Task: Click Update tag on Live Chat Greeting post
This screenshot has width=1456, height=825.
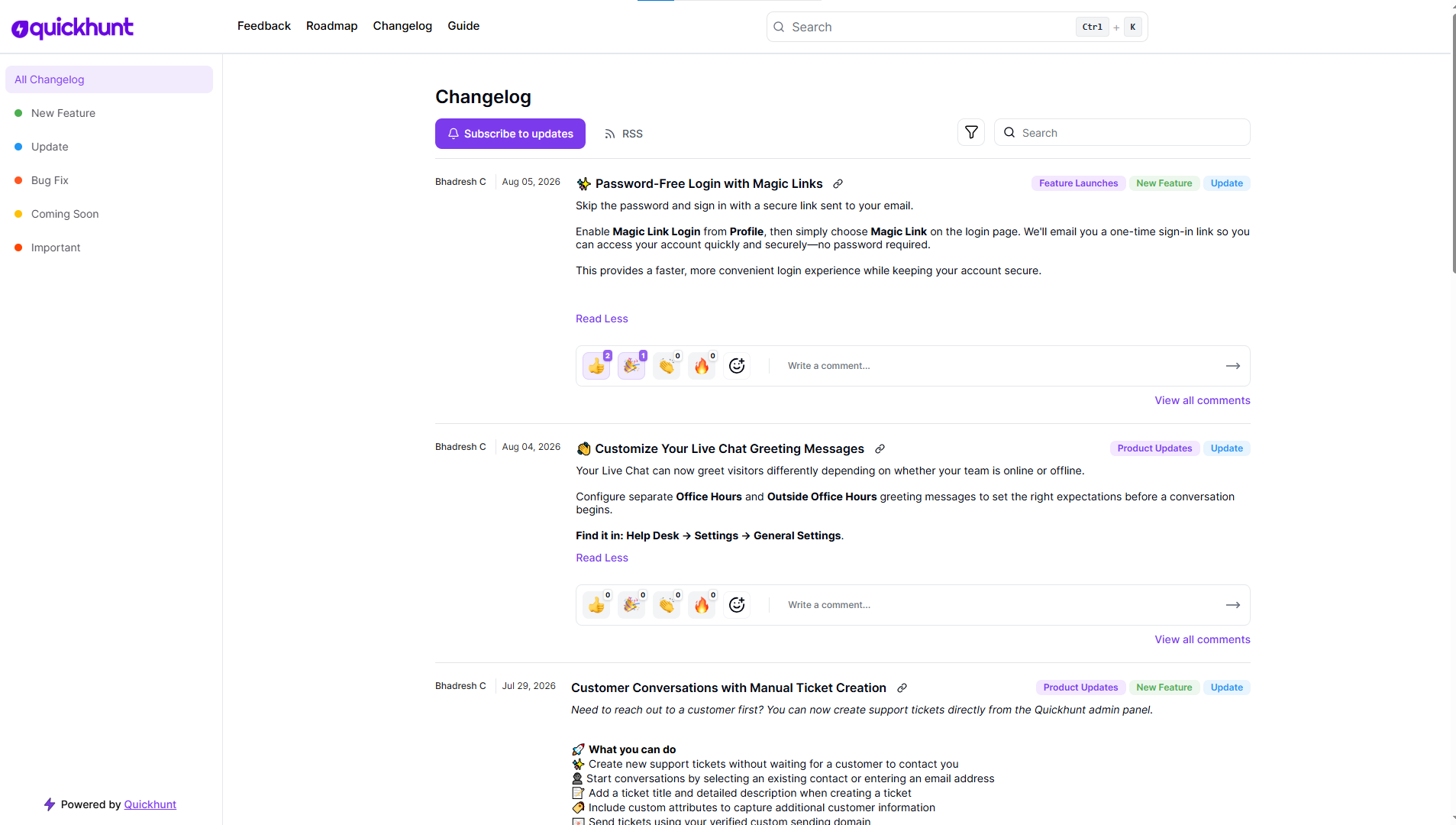Action: pos(1226,448)
